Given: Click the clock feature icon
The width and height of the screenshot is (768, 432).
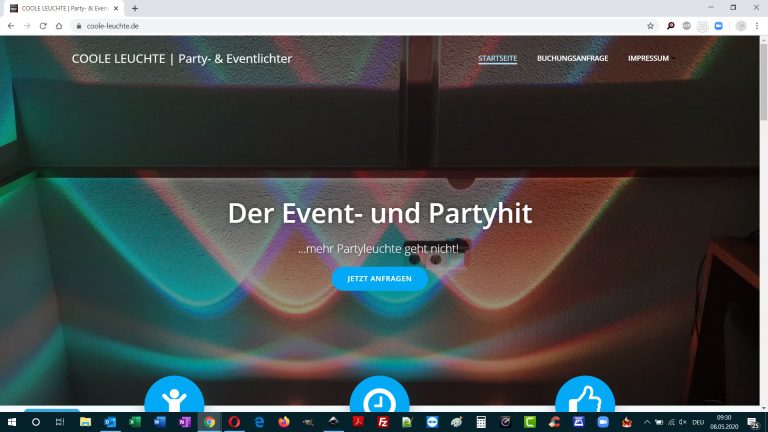Looking at the screenshot, I should [x=380, y=394].
